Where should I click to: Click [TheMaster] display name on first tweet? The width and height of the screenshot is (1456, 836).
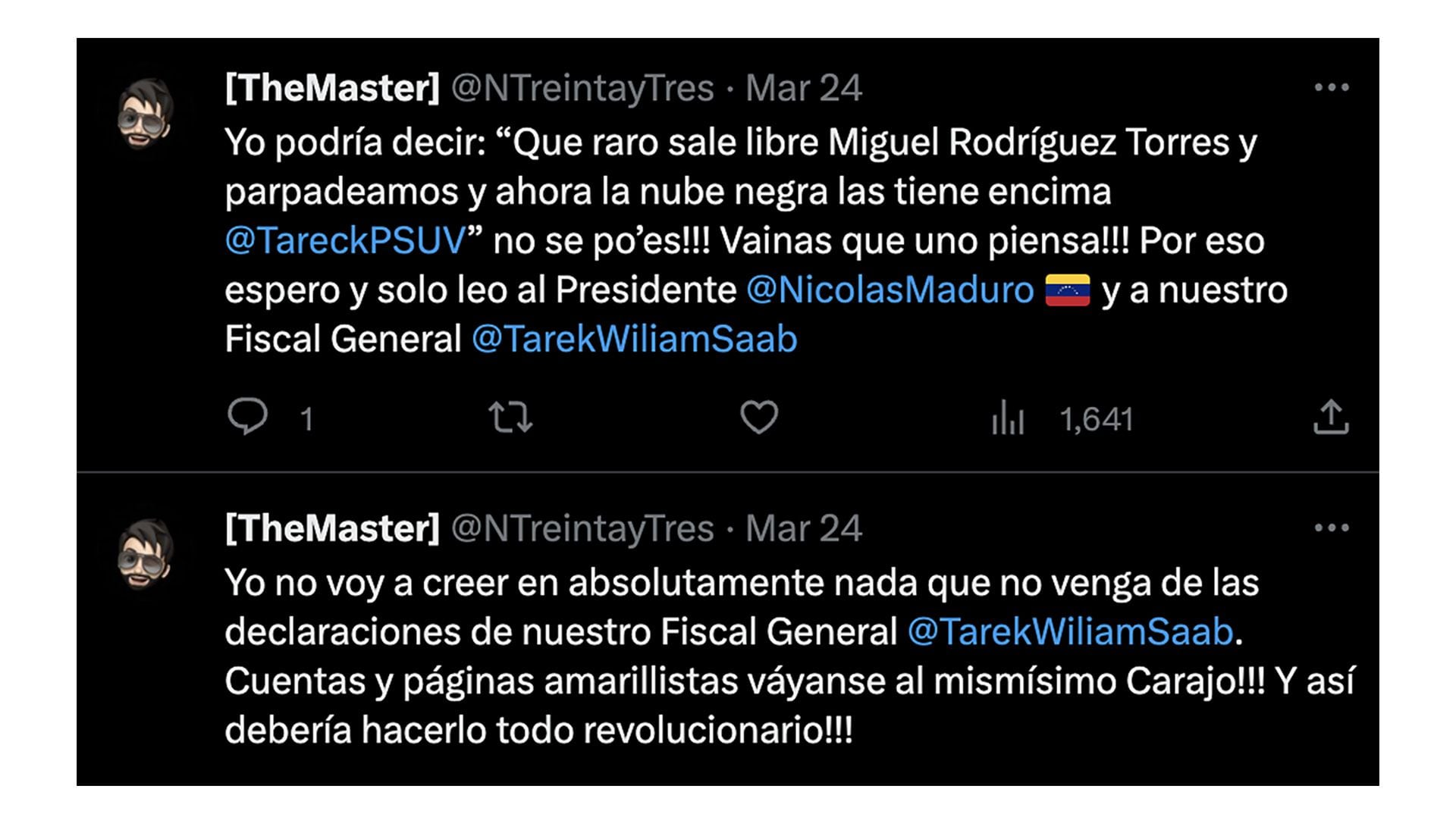tap(332, 88)
